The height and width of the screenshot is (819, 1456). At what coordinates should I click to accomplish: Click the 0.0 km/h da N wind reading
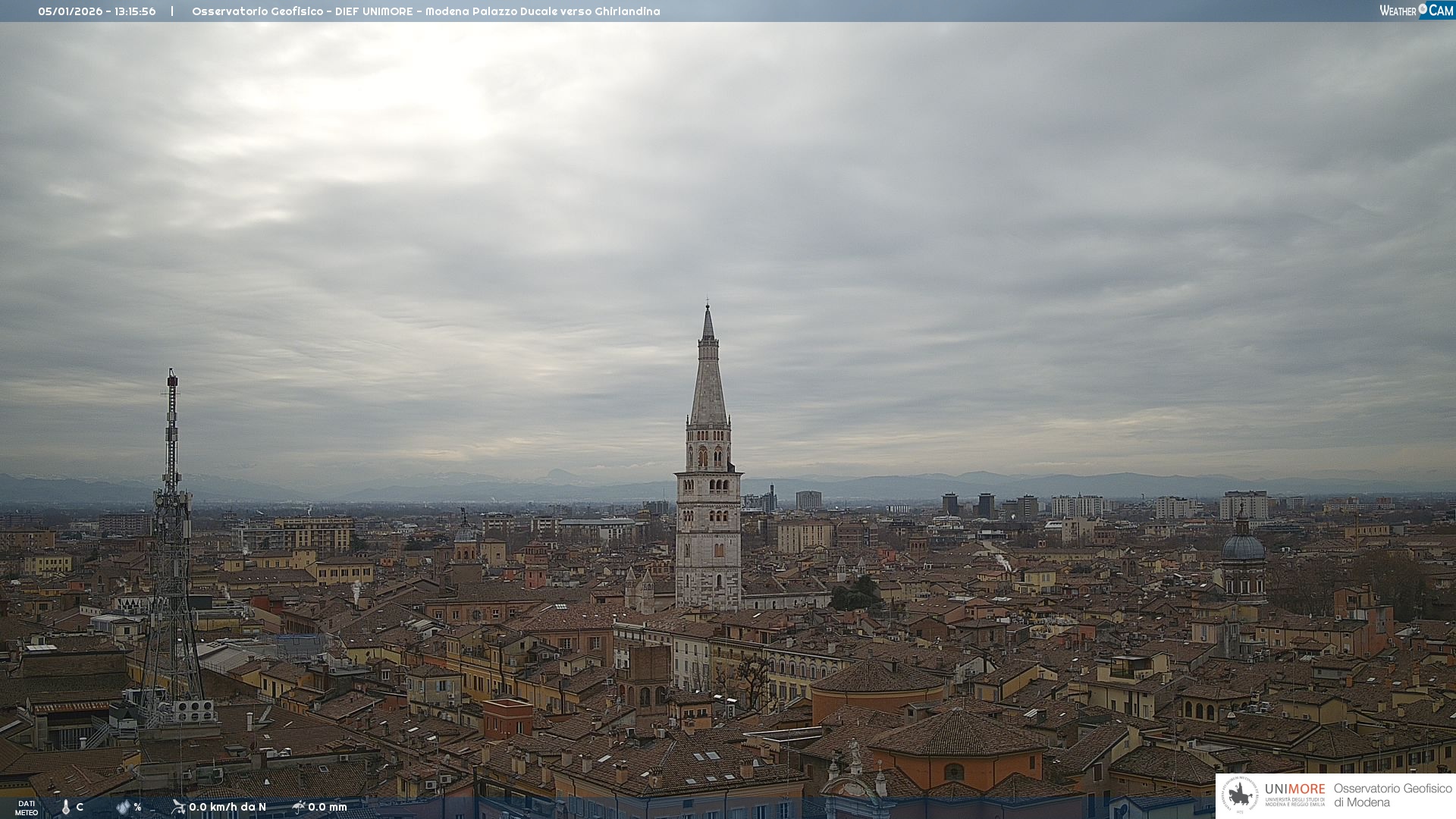pyautogui.click(x=227, y=807)
